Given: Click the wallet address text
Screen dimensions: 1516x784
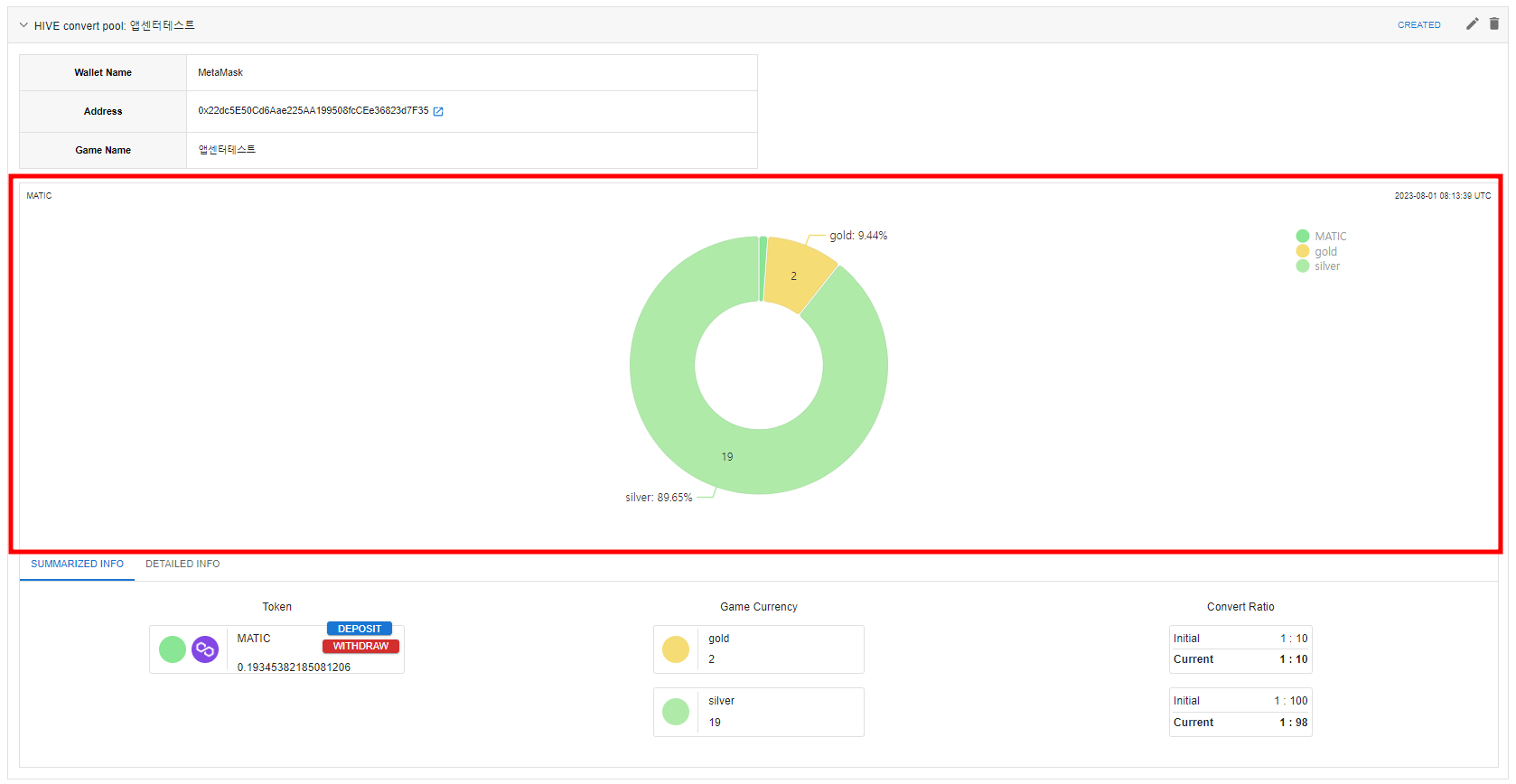Looking at the screenshot, I should click(313, 111).
